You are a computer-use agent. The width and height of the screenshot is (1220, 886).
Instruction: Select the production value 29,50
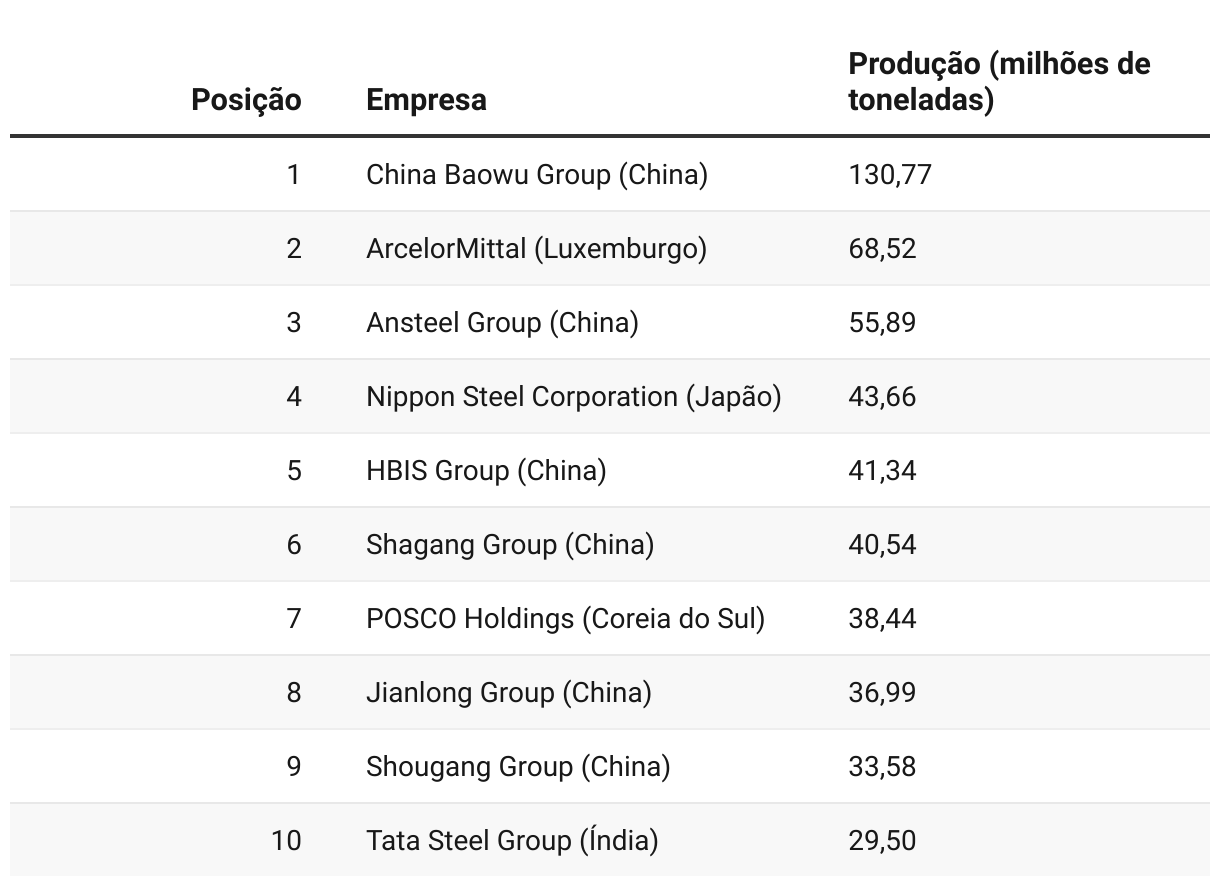[882, 841]
